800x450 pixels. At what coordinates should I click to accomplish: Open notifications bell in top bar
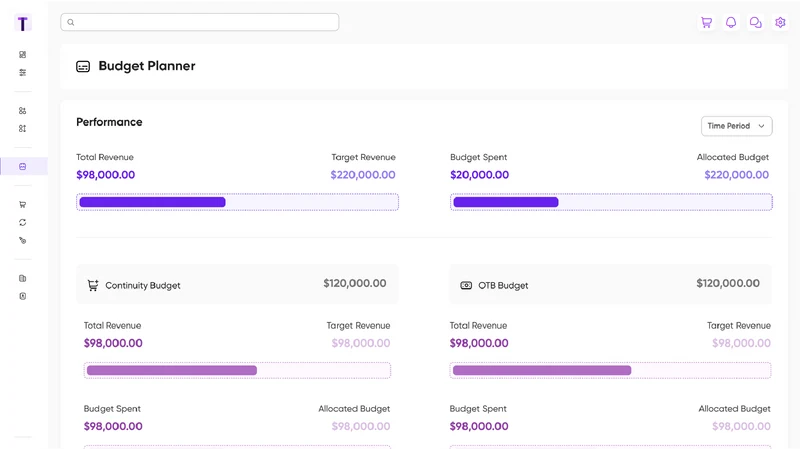click(x=731, y=22)
